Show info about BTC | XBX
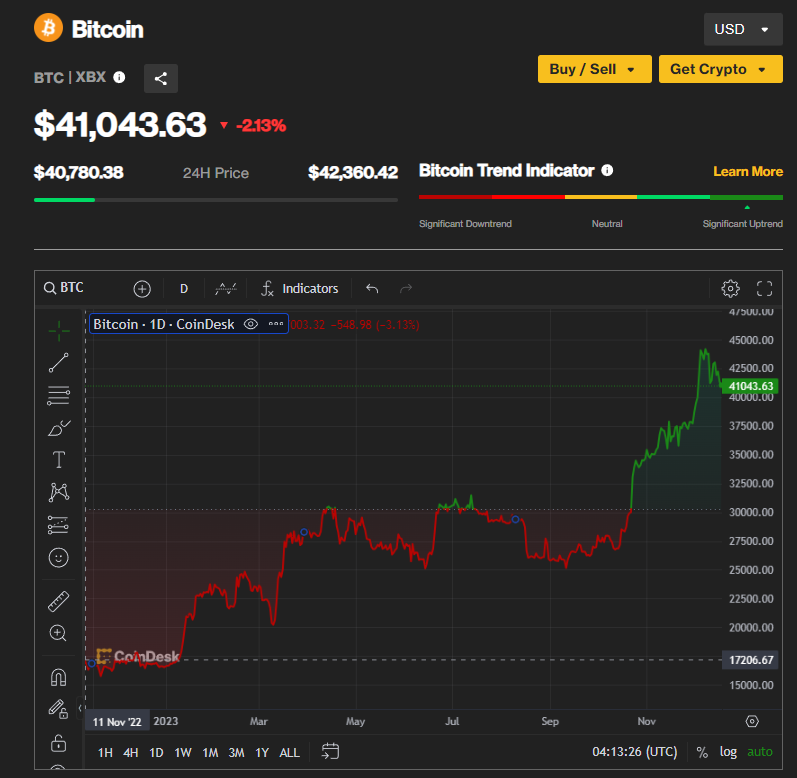Viewport: 797px width, 778px height. (x=119, y=77)
